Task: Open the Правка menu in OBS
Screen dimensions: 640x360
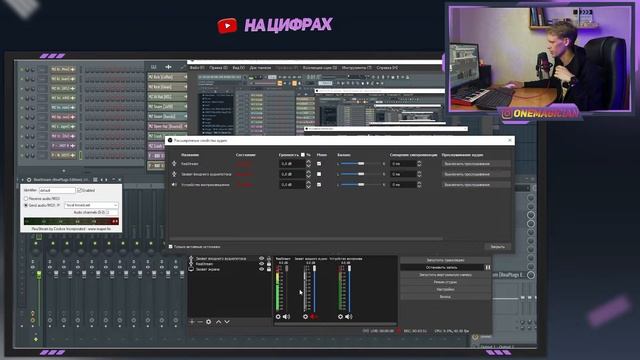Action: (x=218, y=68)
